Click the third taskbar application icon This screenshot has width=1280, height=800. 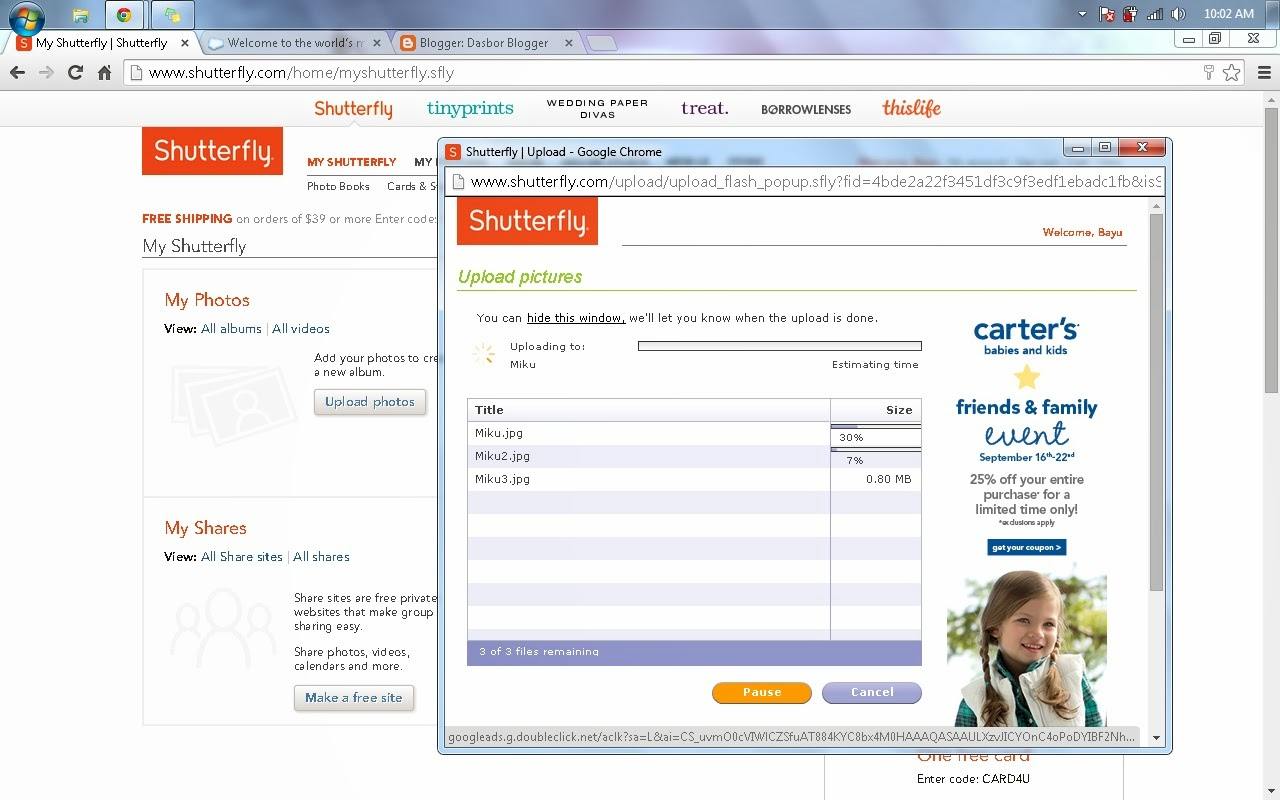[x=173, y=15]
